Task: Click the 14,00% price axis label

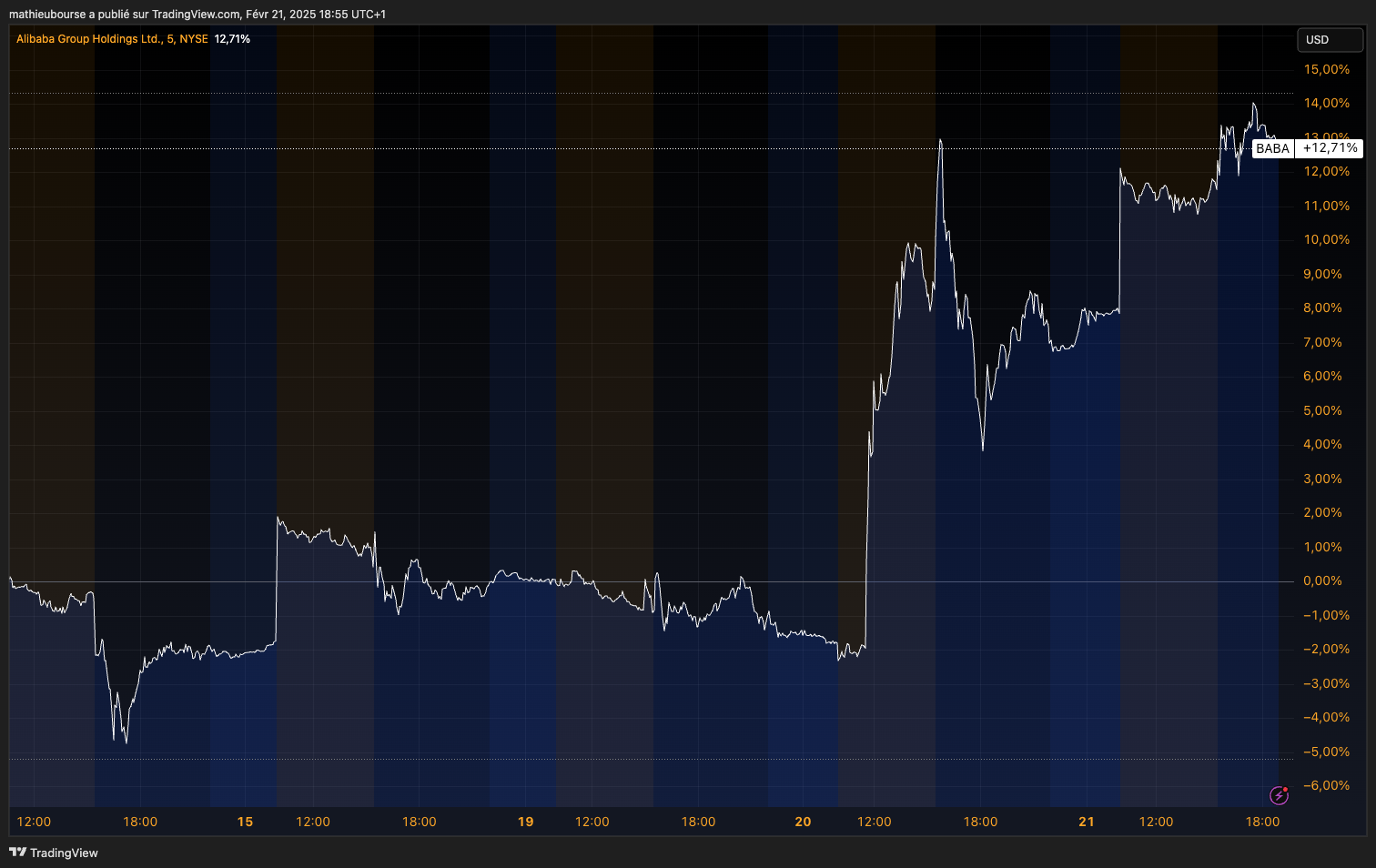Action: pos(1327,103)
